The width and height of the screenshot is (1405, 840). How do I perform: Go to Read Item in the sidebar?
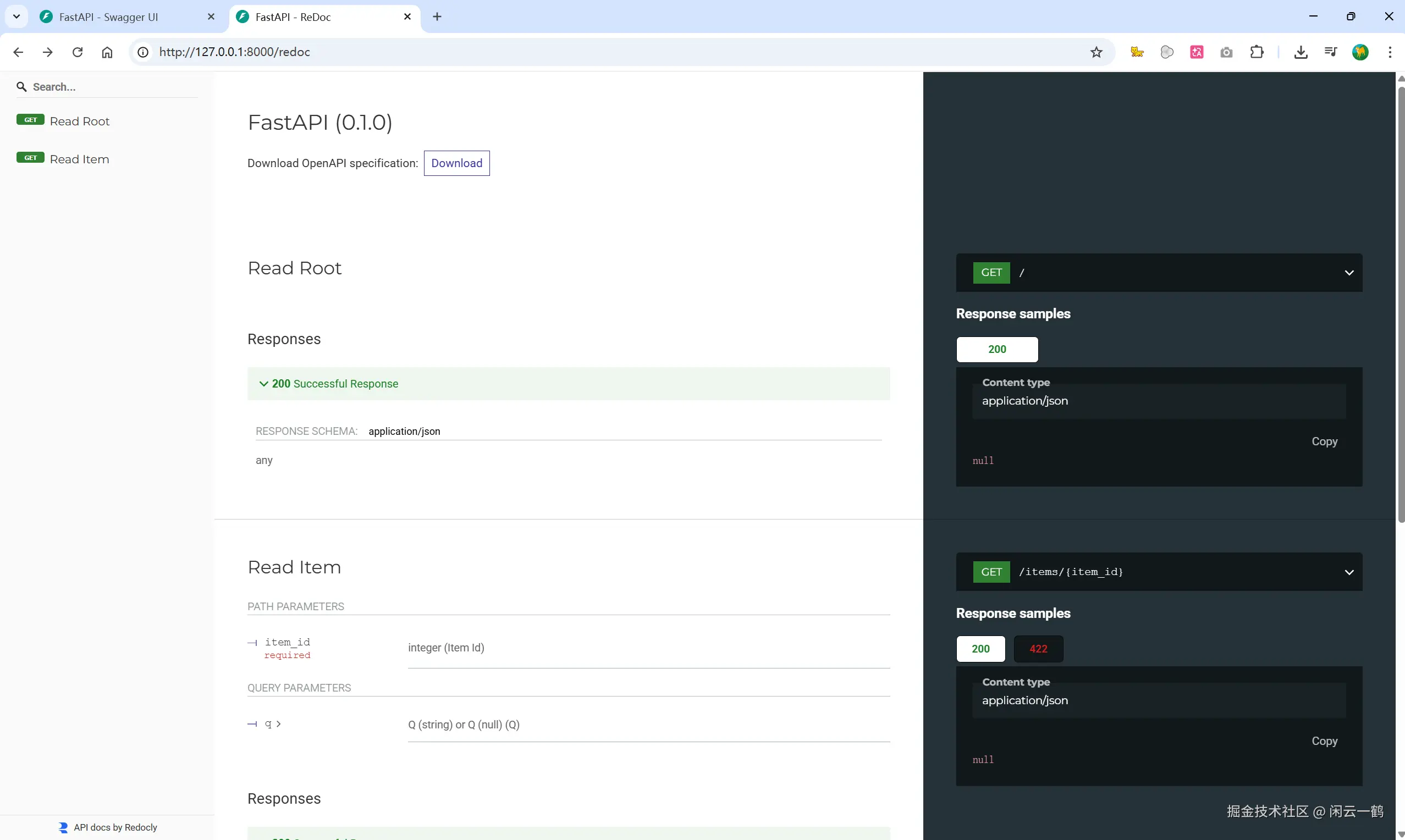point(79,159)
